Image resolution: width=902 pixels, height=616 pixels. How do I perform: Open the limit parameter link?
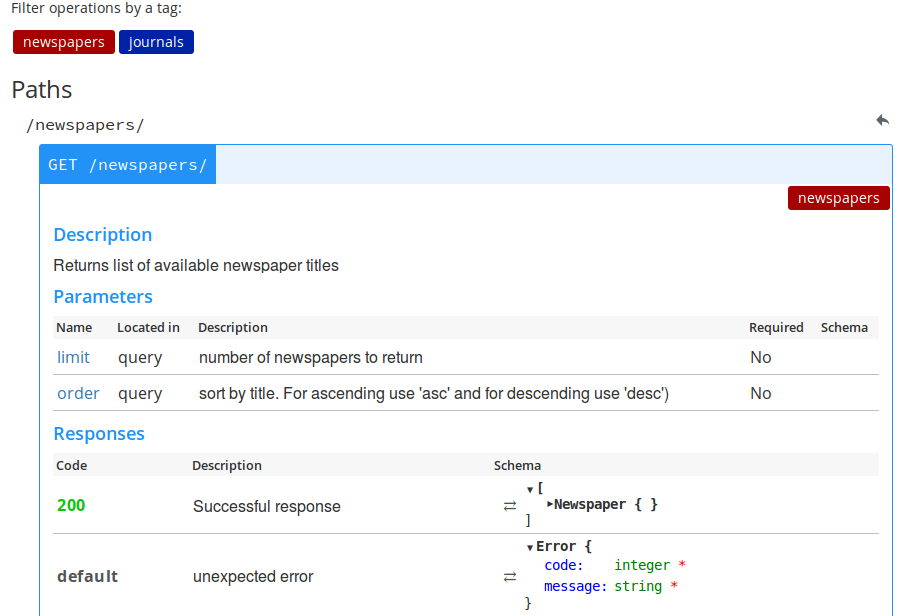tap(73, 357)
